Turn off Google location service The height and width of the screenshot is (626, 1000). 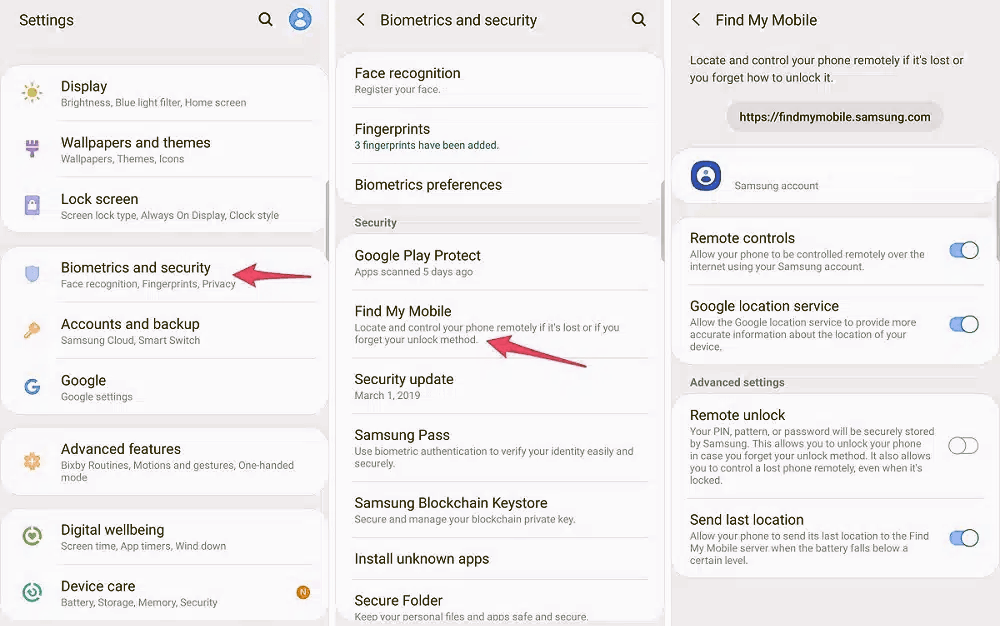963,324
